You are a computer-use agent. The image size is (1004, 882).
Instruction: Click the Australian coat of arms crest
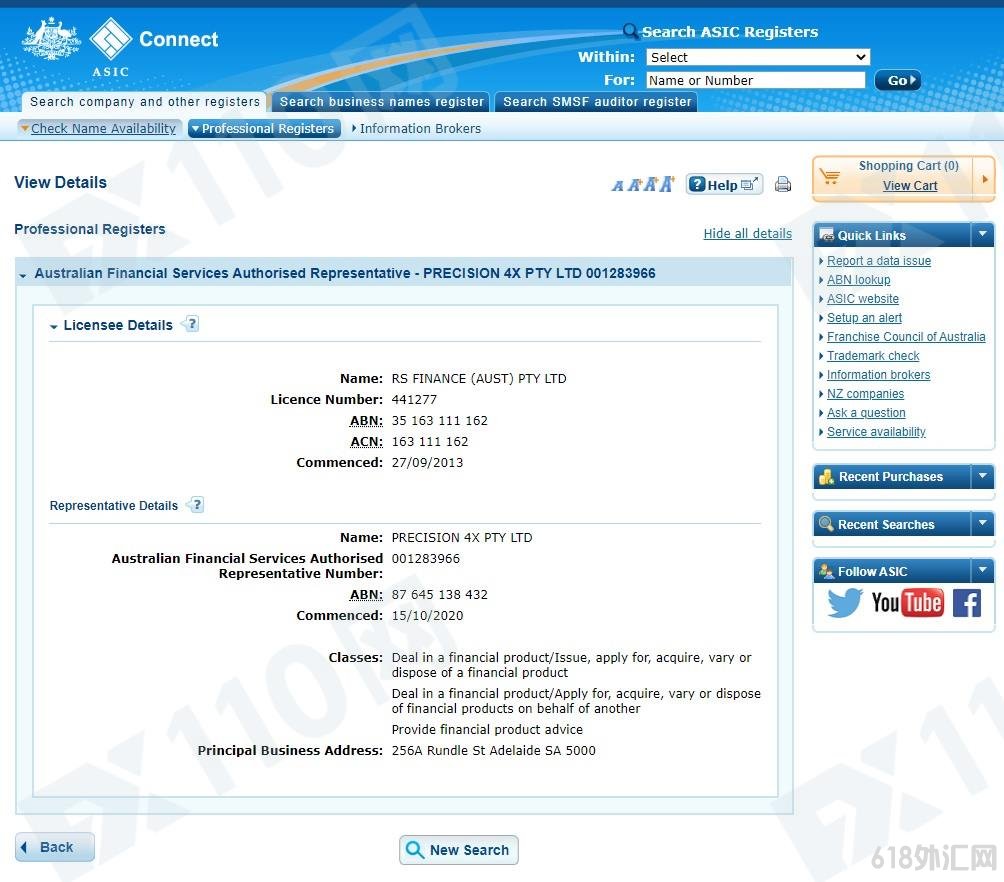point(51,40)
